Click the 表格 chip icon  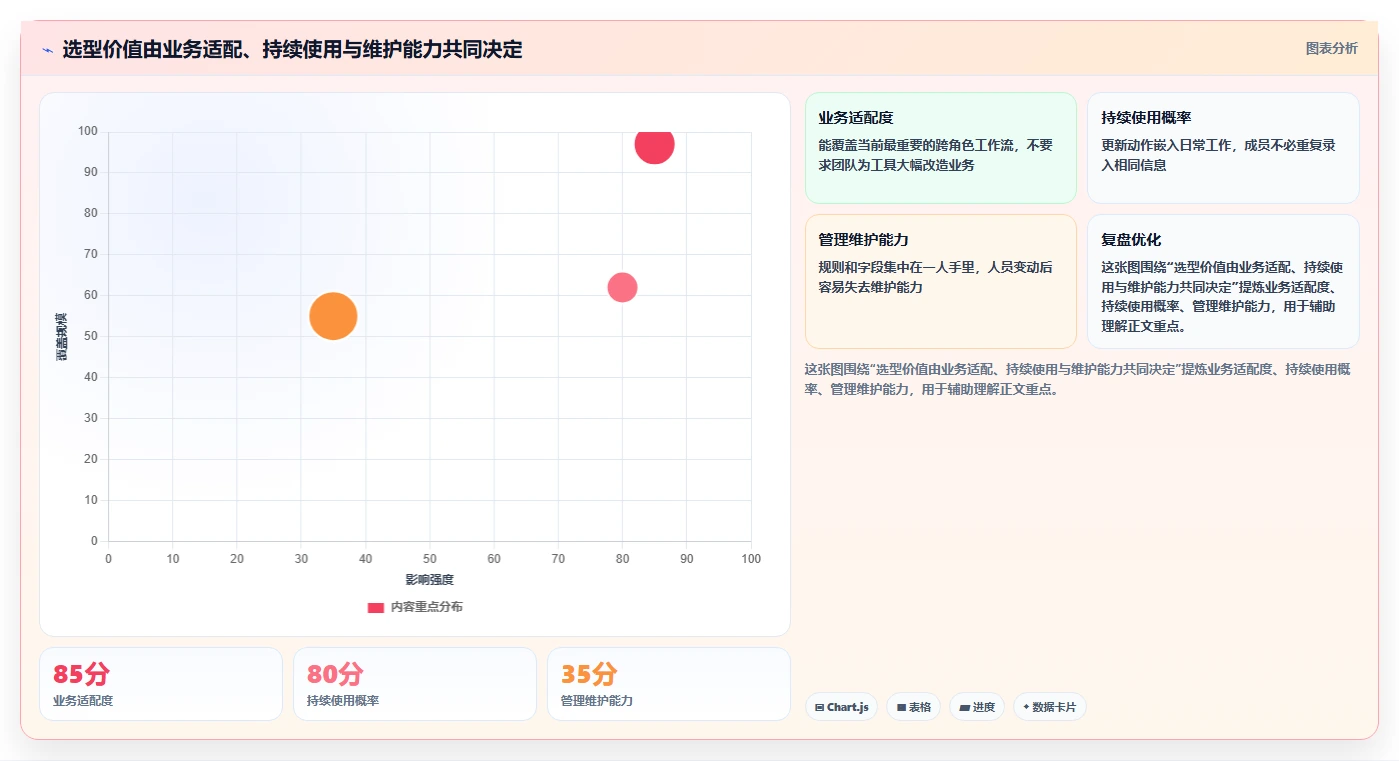(901, 707)
